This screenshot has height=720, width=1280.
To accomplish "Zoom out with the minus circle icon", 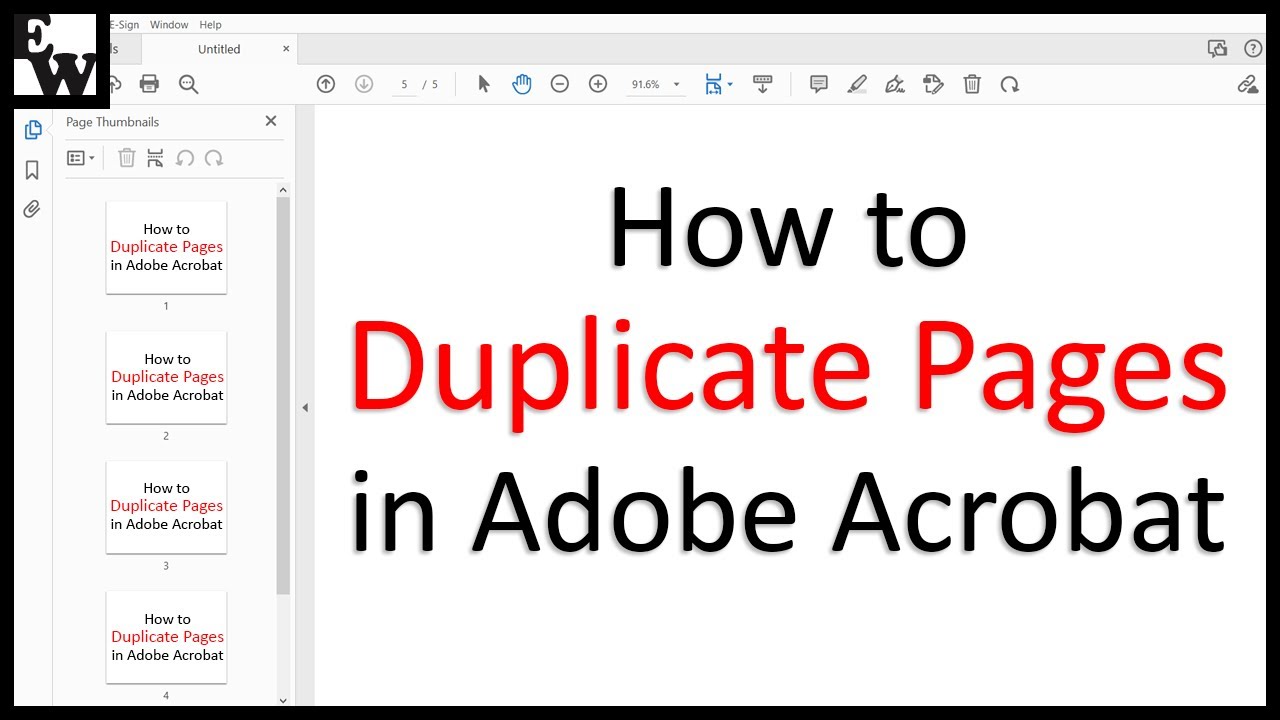I will (x=560, y=84).
